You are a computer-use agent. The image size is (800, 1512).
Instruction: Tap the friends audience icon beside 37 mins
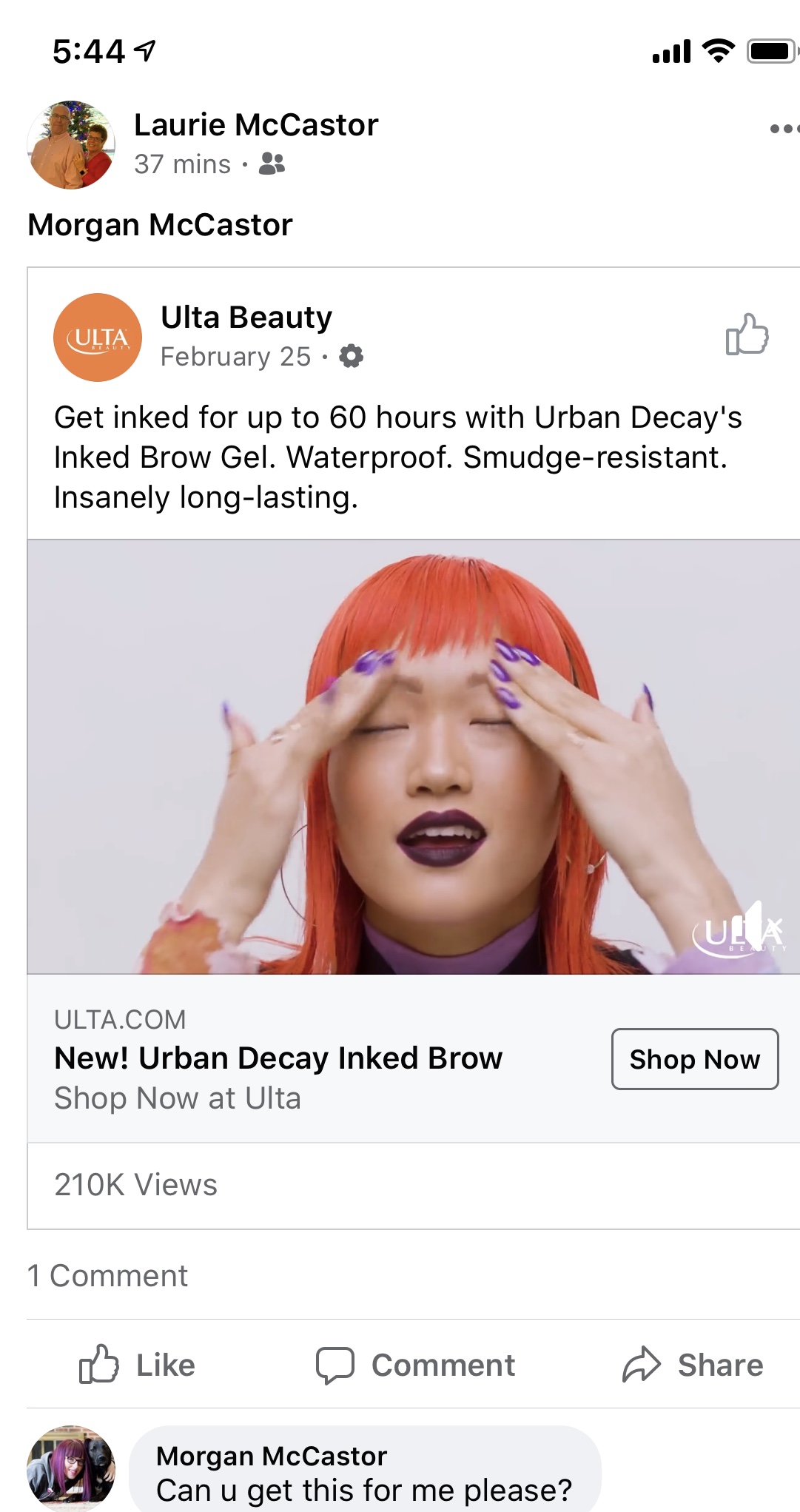point(272,164)
